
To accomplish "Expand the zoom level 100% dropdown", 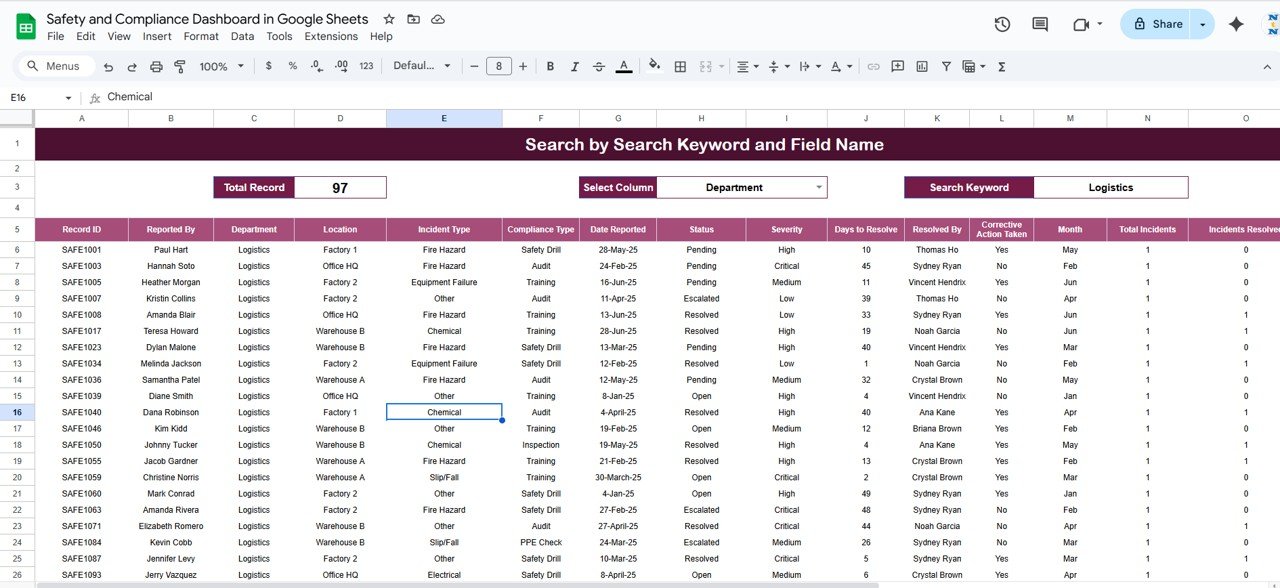I will tap(221, 66).
